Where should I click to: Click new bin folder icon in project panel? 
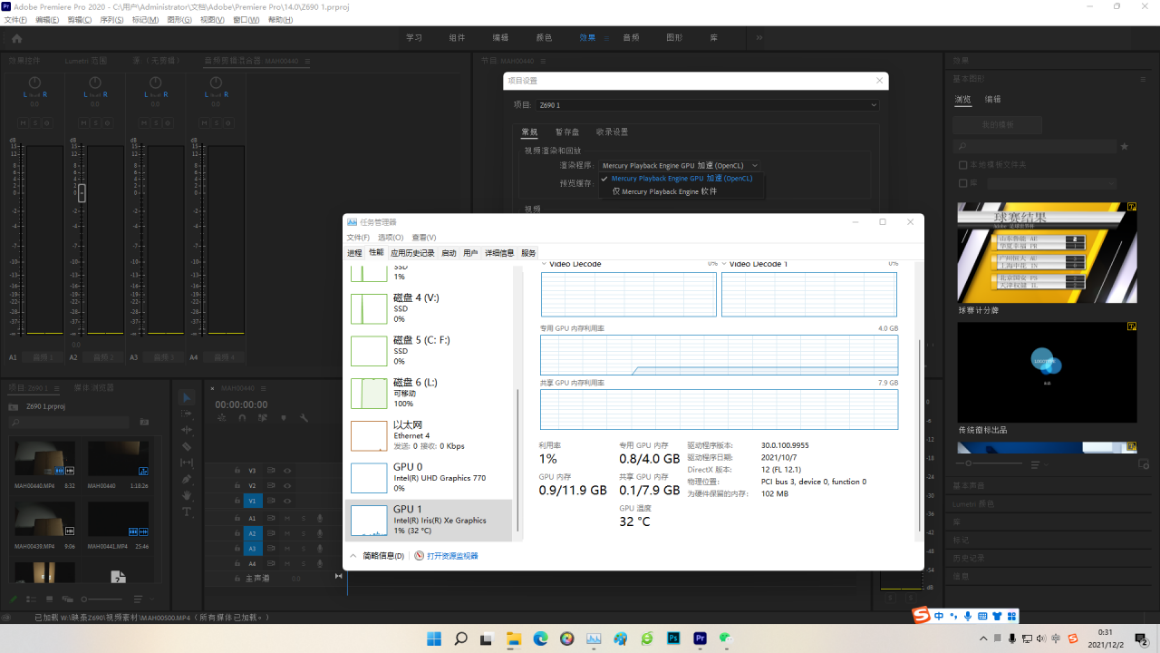(x=144, y=422)
